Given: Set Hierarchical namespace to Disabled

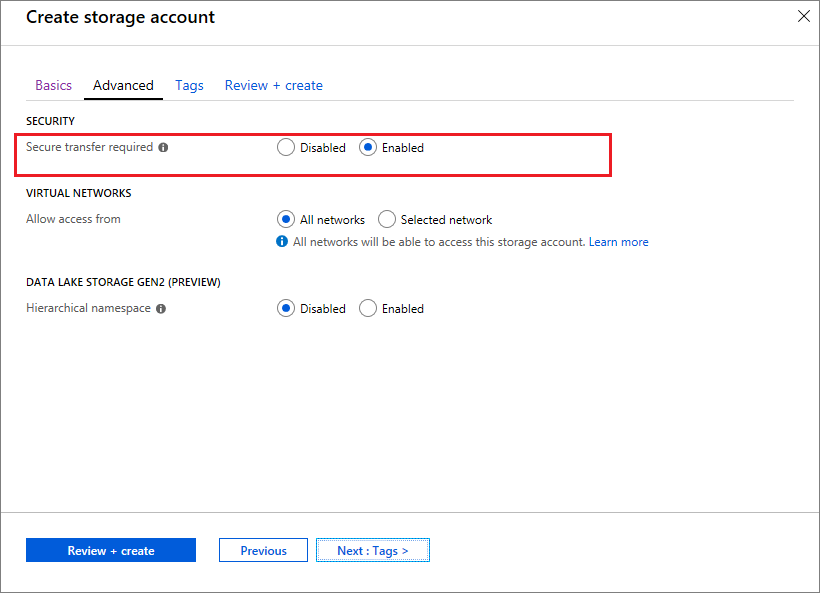Looking at the screenshot, I should click(286, 309).
